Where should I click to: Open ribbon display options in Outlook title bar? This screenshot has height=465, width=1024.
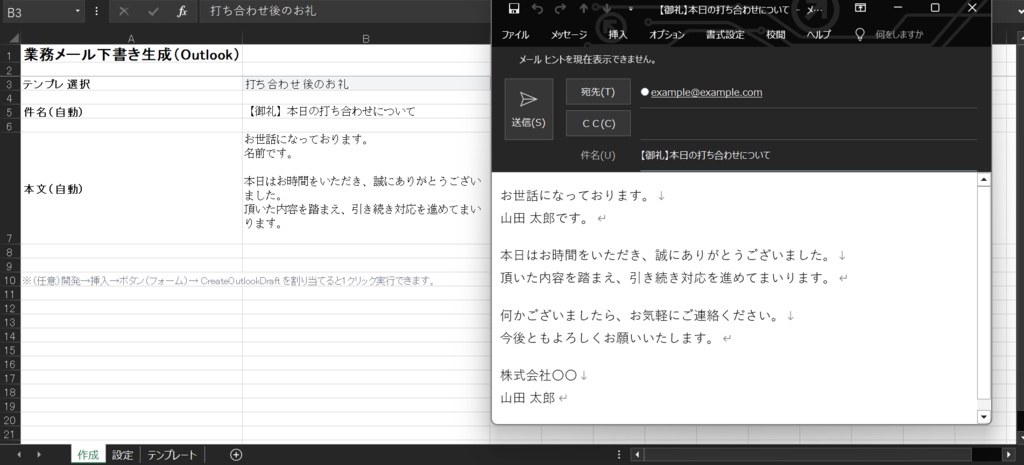point(861,8)
